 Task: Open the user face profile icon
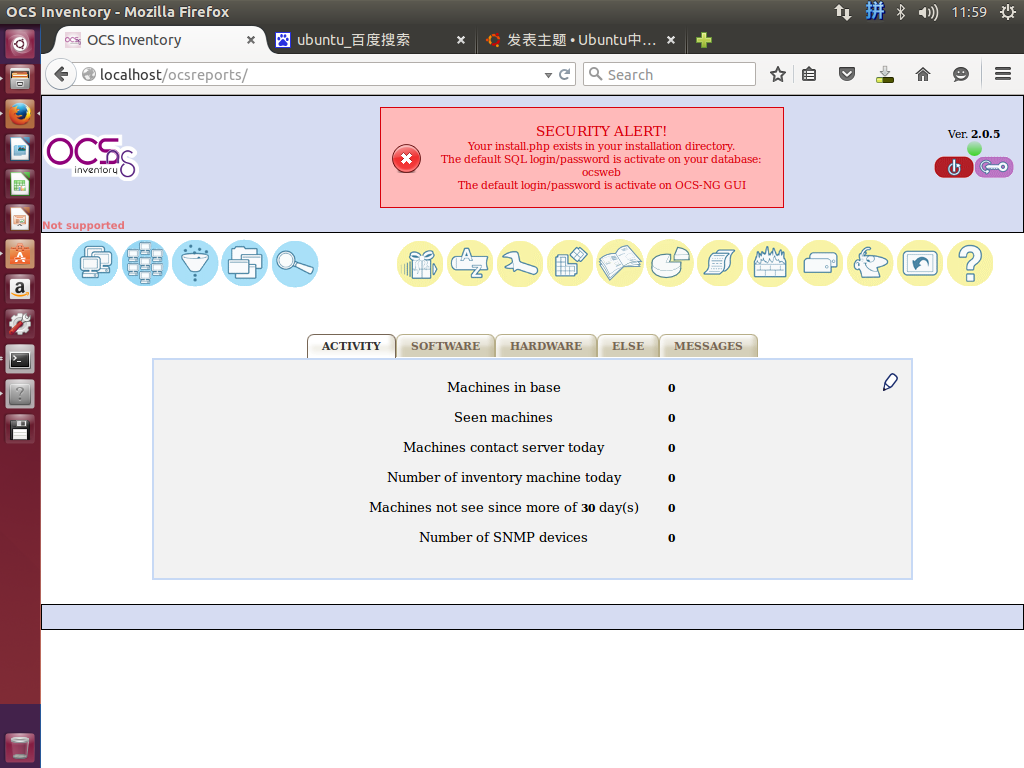(870, 263)
